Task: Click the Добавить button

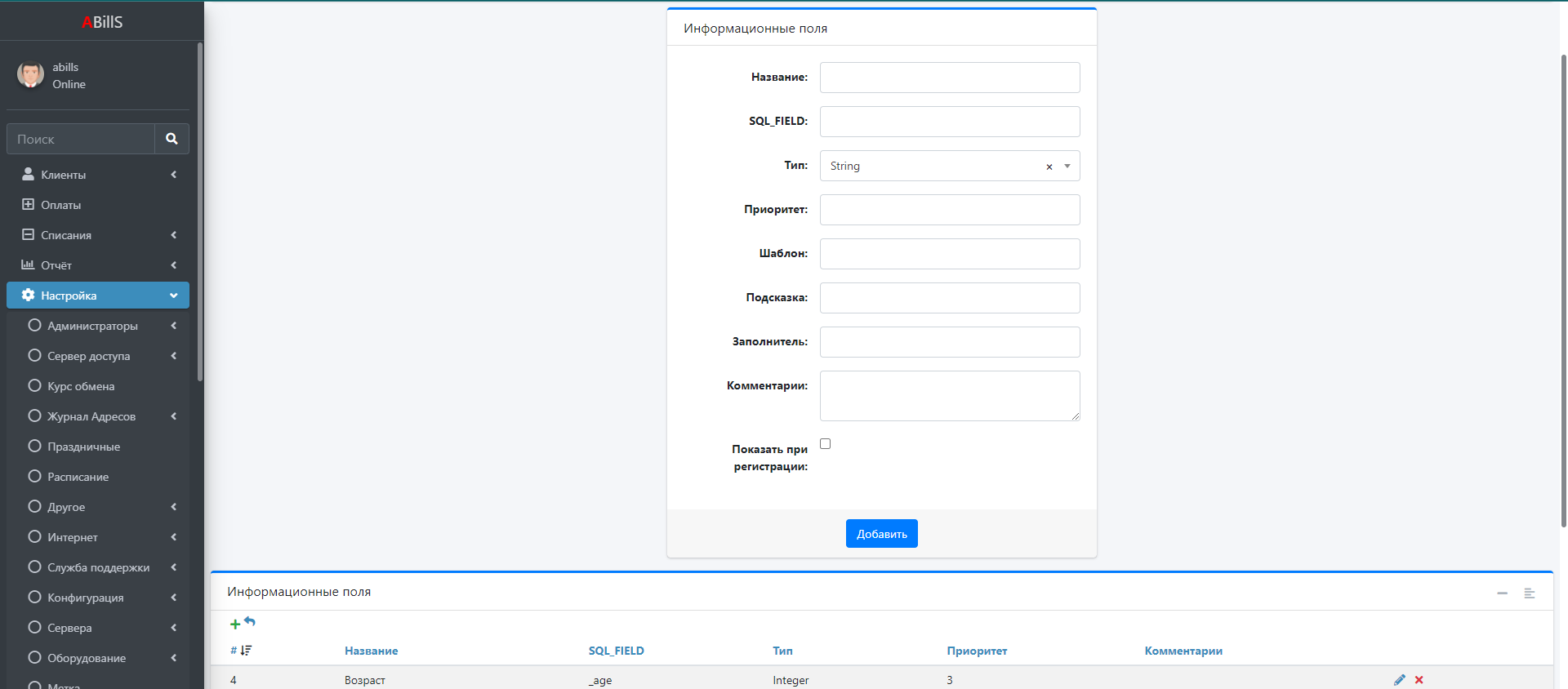Action: point(881,534)
